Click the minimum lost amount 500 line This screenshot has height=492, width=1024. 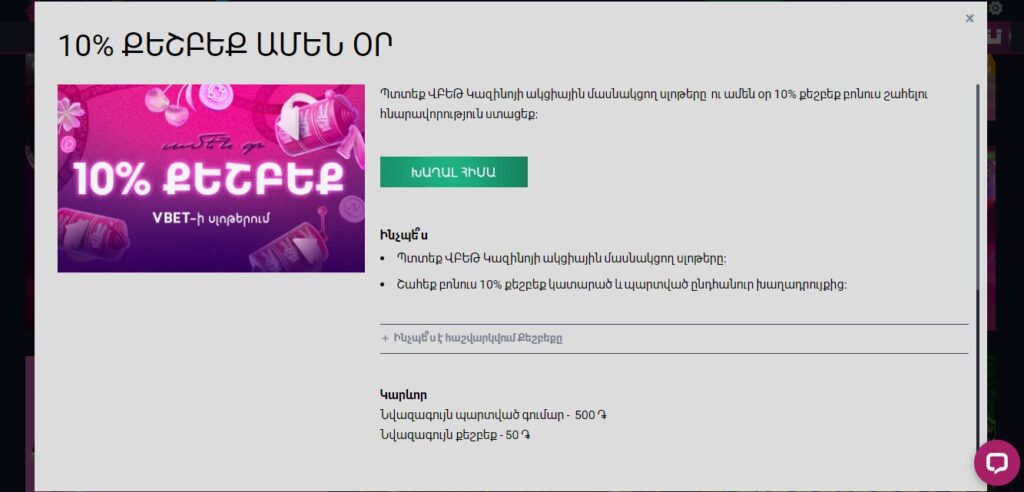(x=493, y=415)
